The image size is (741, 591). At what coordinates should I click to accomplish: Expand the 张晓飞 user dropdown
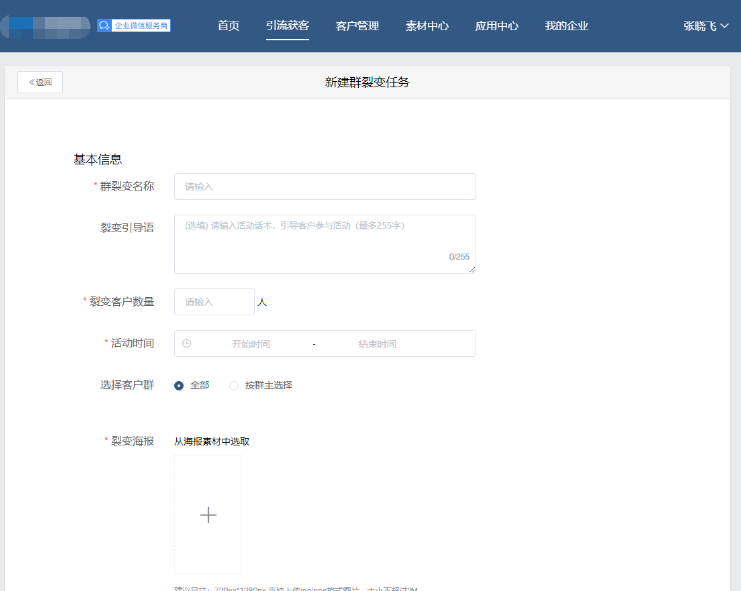click(706, 26)
